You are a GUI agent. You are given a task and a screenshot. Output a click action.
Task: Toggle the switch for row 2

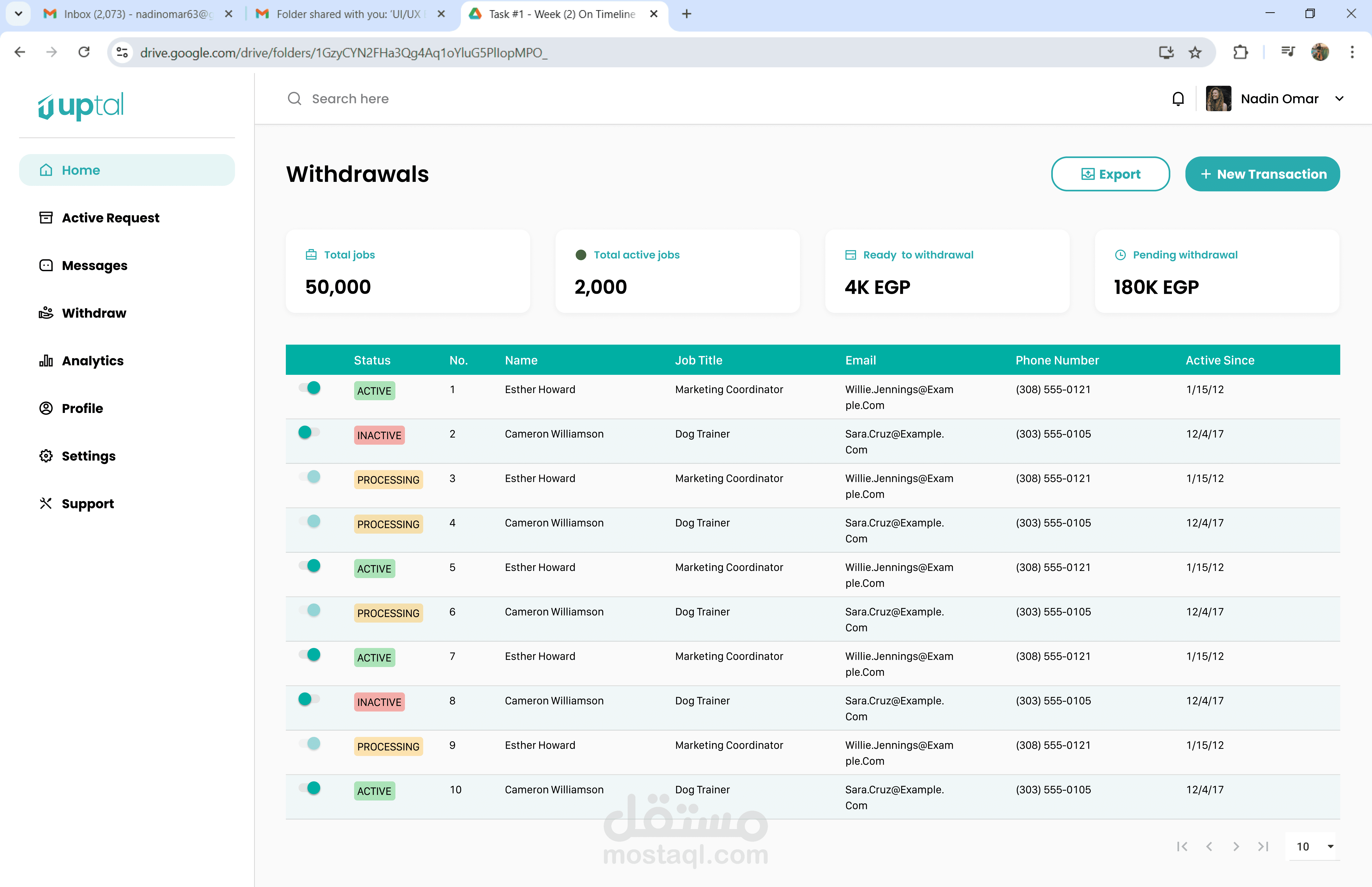[309, 432]
